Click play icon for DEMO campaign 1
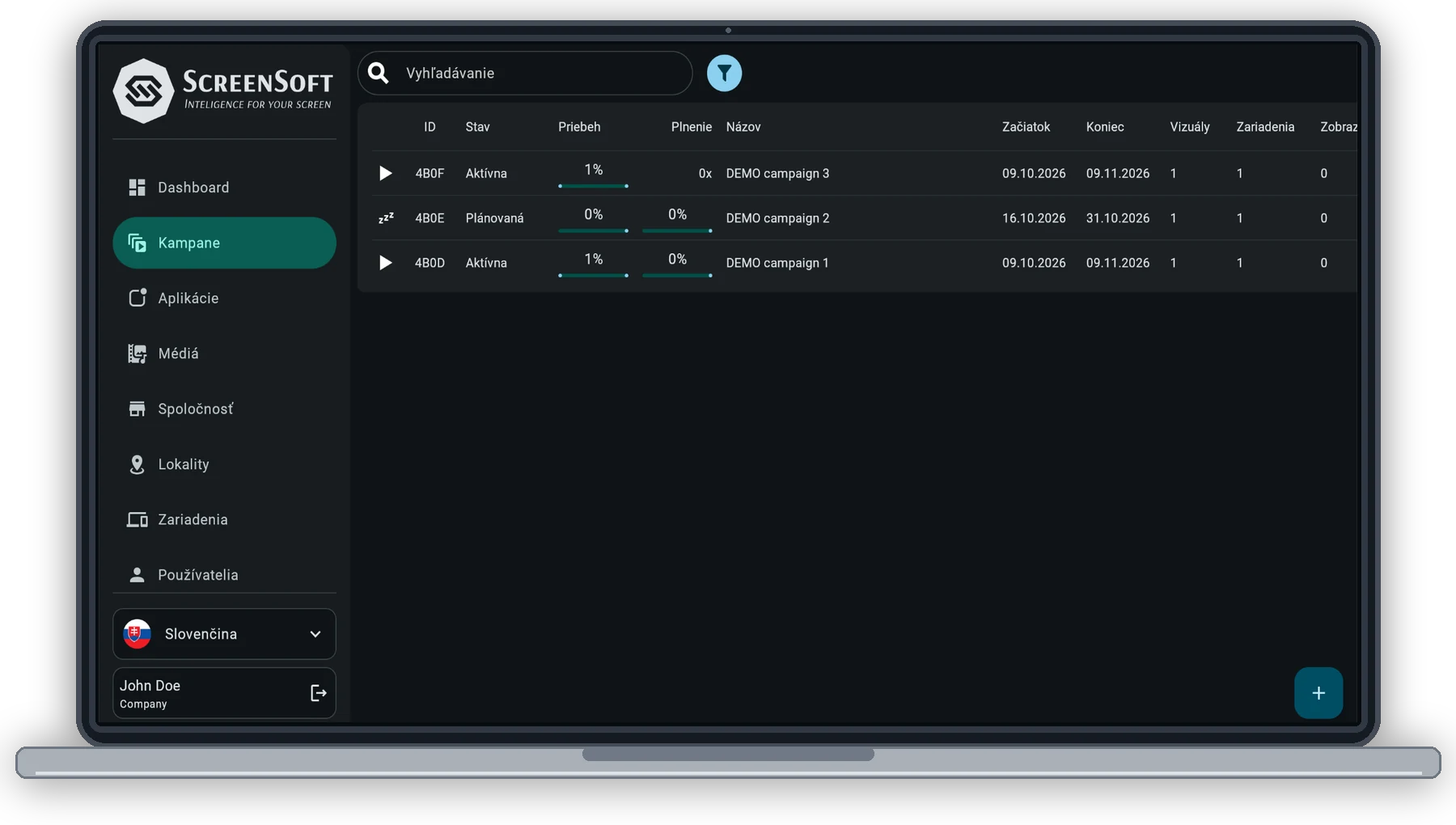The height and width of the screenshot is (825, 1456). (x=386, y=263)
